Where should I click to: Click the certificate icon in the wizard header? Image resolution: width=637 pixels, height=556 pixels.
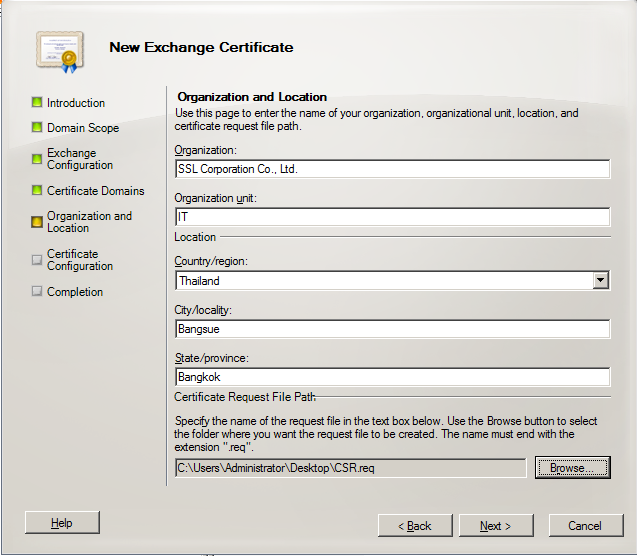click(x=58, y=49)
